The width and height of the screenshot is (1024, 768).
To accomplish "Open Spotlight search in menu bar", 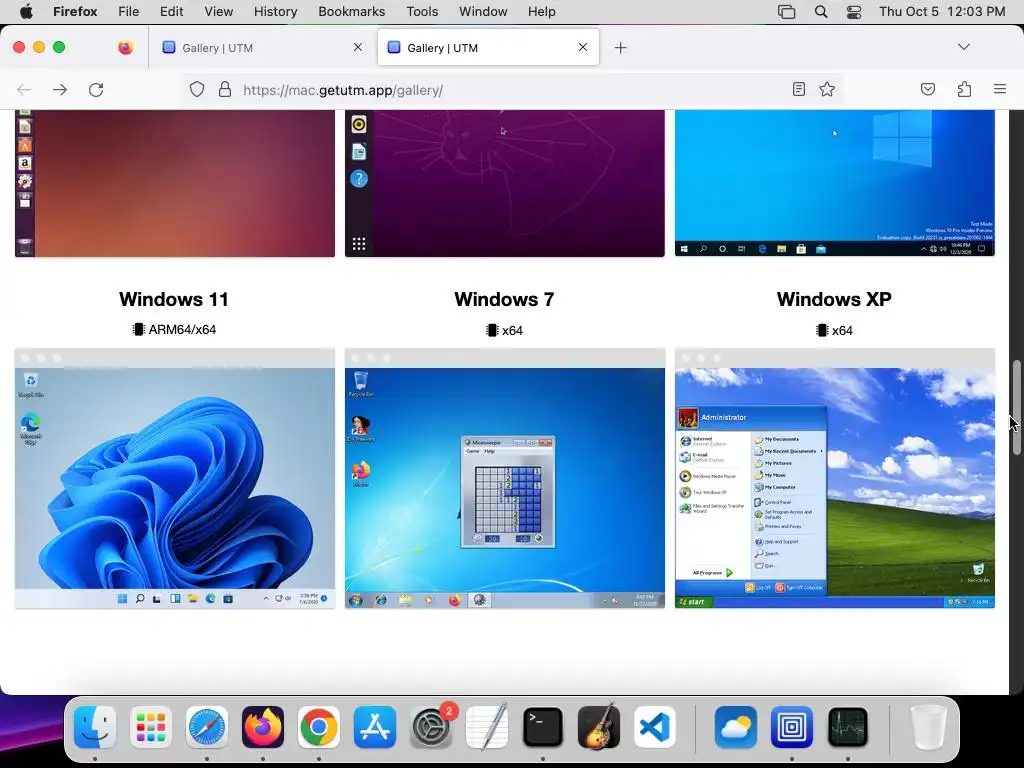I will pyautogui.click(x=821, y=12).
